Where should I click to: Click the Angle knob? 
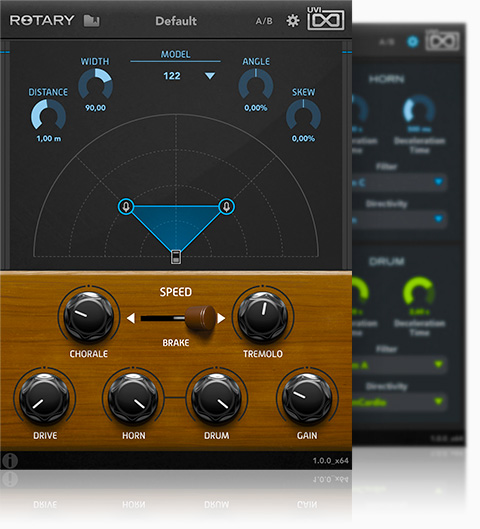coord(256,84)
